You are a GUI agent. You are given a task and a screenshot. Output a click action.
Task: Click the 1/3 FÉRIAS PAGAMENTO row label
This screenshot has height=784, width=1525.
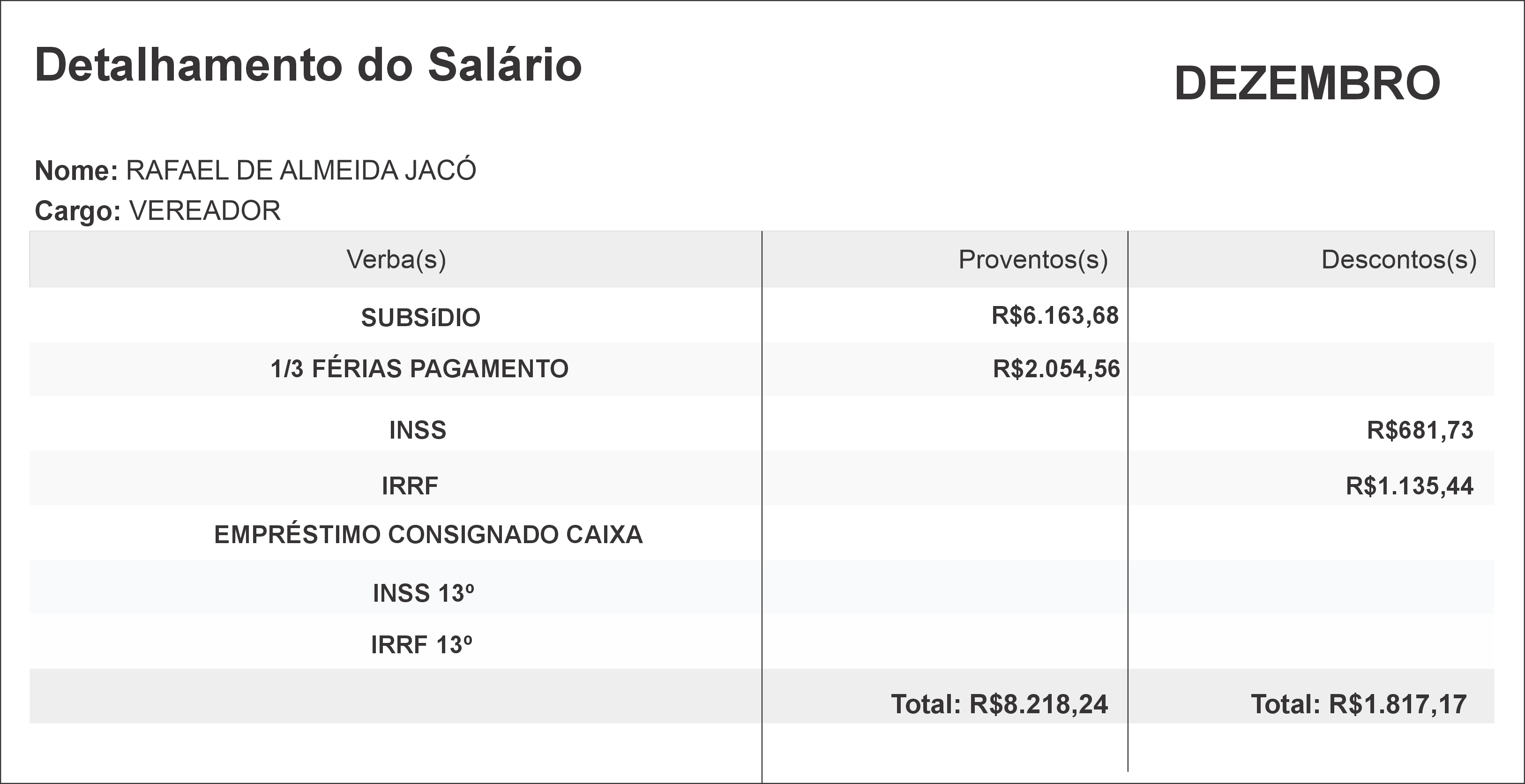tap(419, 369)
